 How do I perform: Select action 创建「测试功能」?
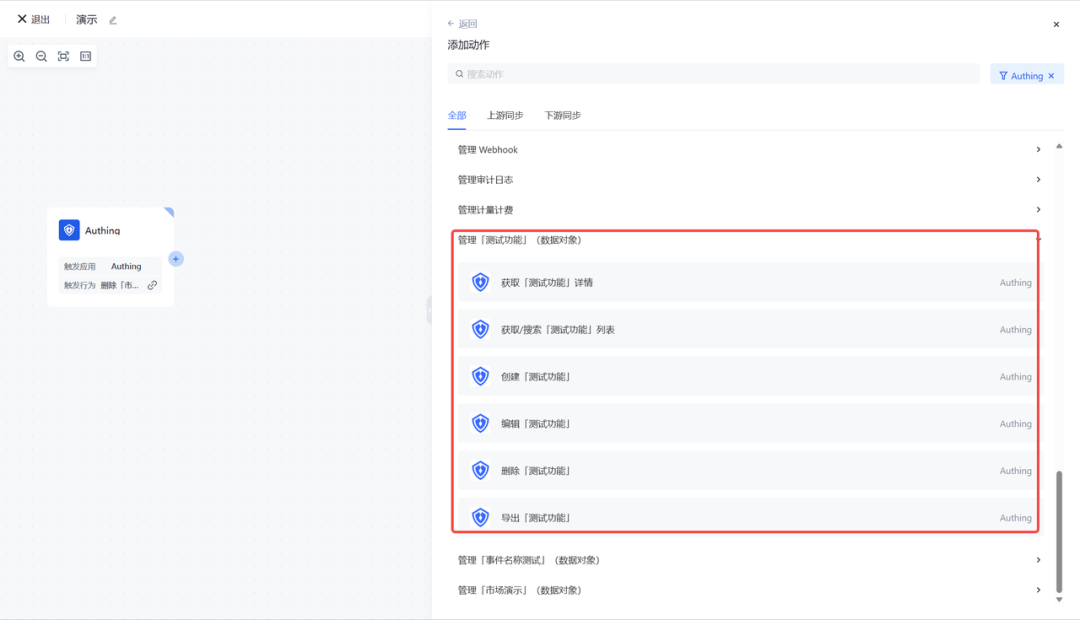click(x=749, y=376)
